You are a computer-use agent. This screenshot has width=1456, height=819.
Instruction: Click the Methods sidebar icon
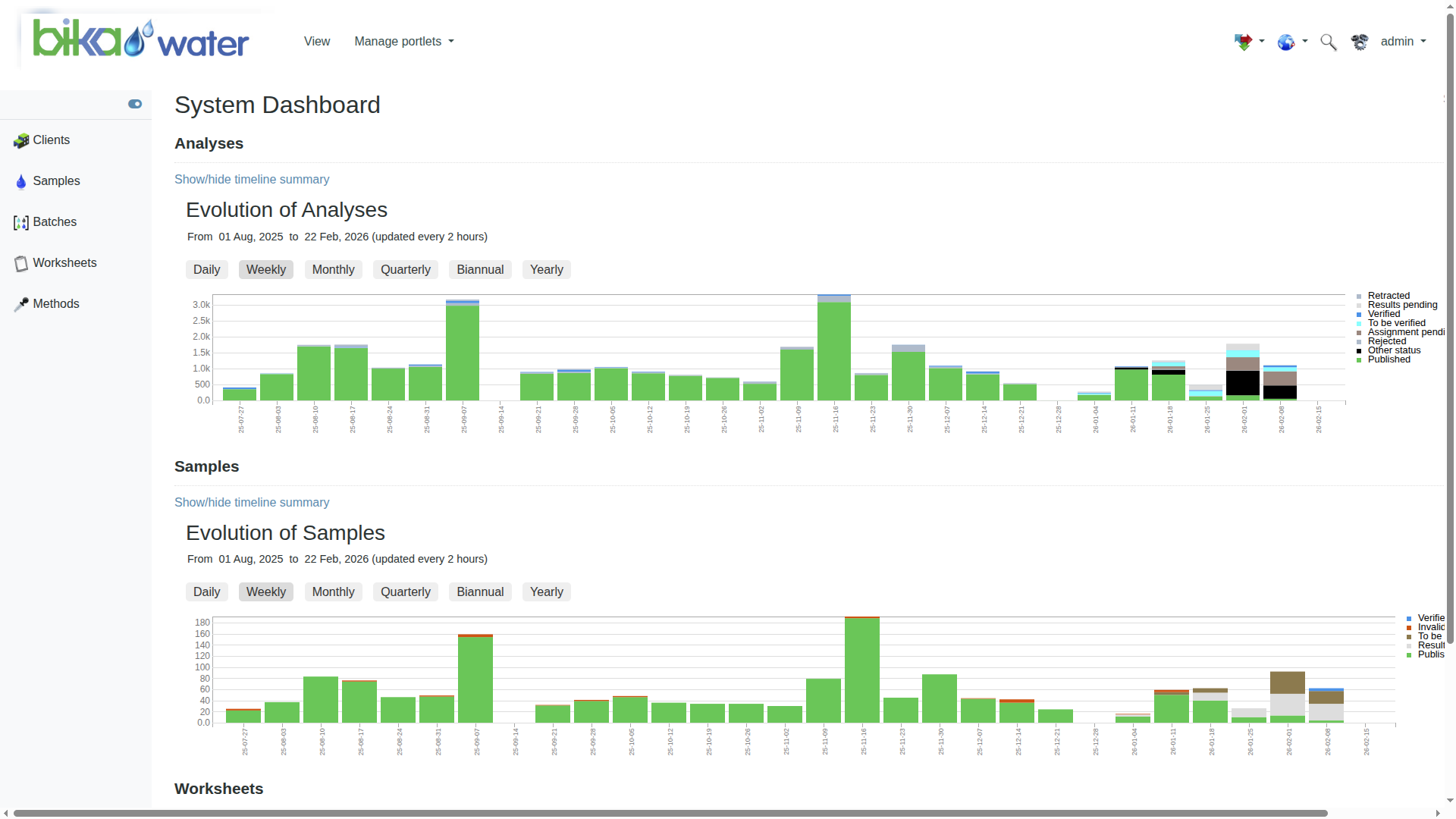21,304
